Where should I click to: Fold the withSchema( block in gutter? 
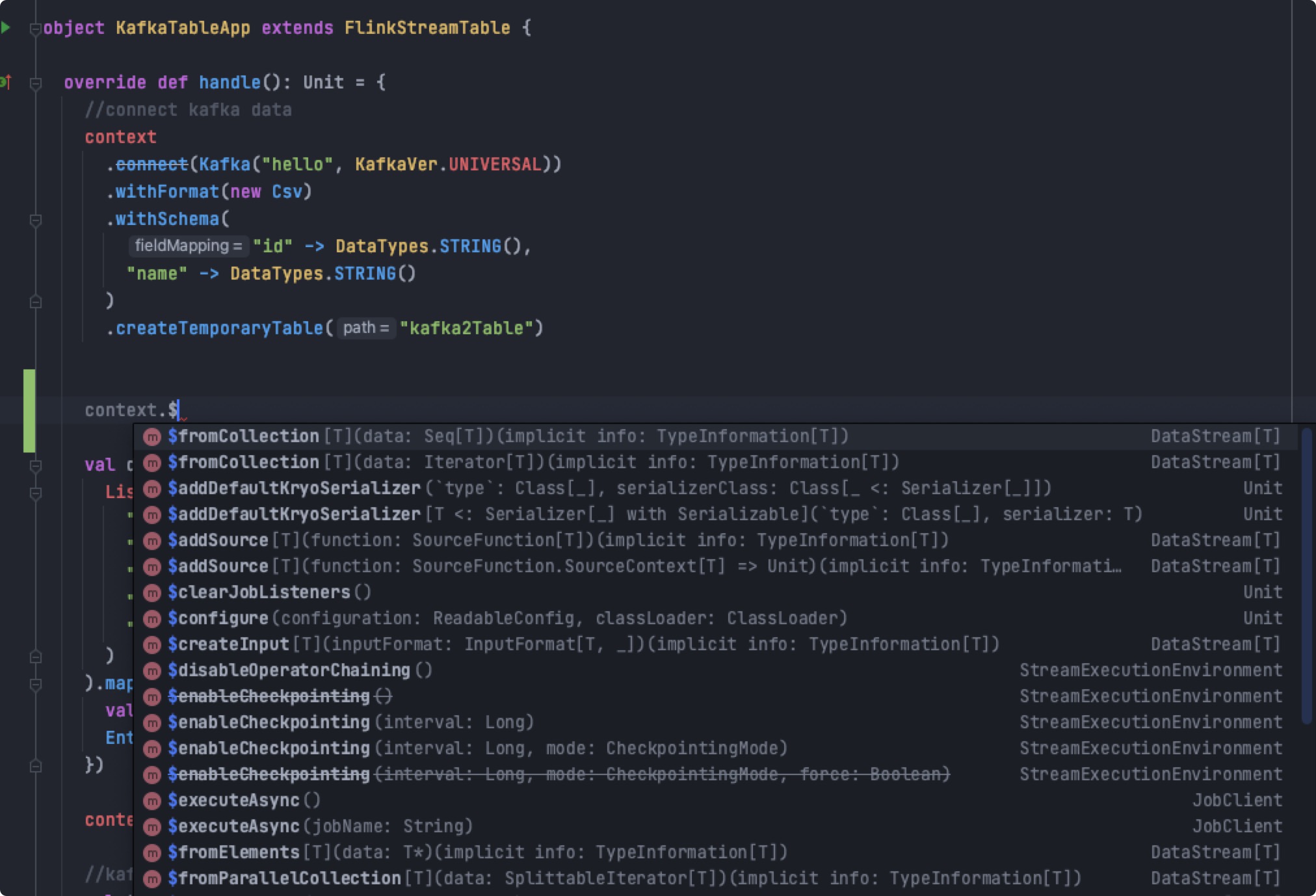[36, 220]
